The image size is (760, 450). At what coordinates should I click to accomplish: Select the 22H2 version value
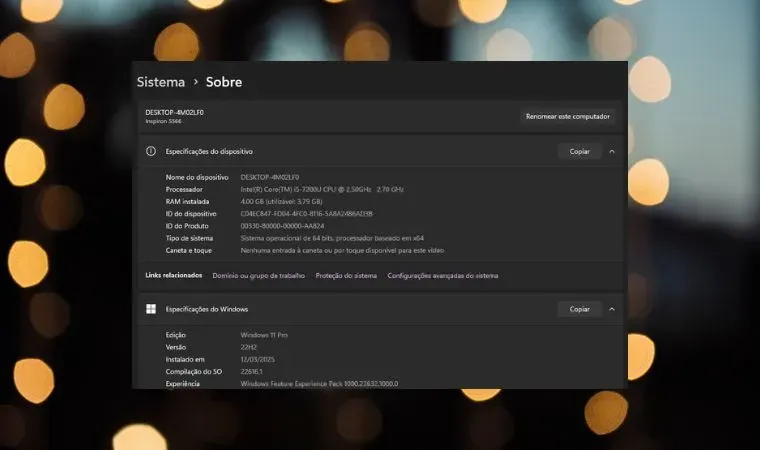click(x=249, y=347)
